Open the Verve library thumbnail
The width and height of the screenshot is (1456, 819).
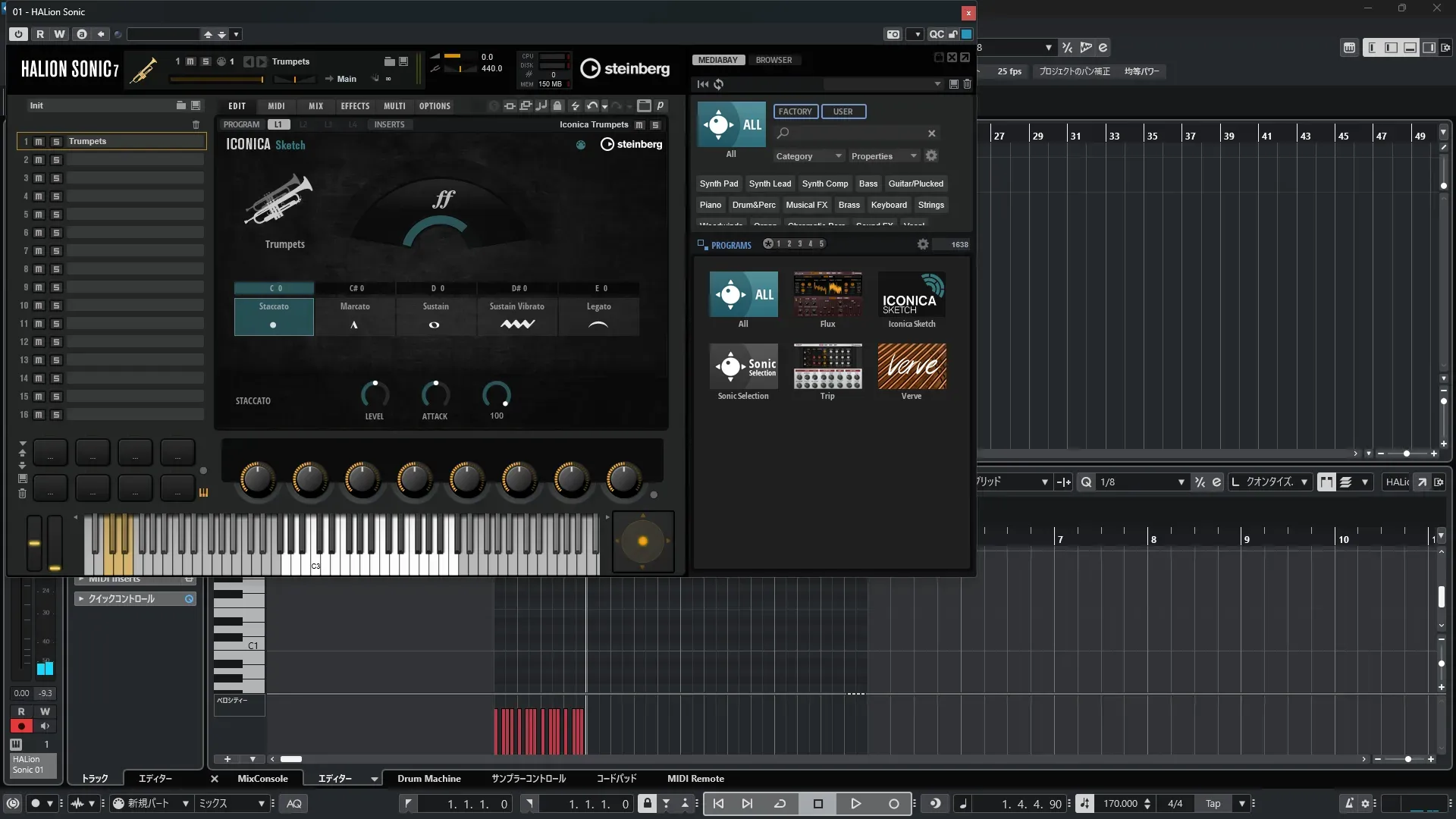tap(912, 367)
